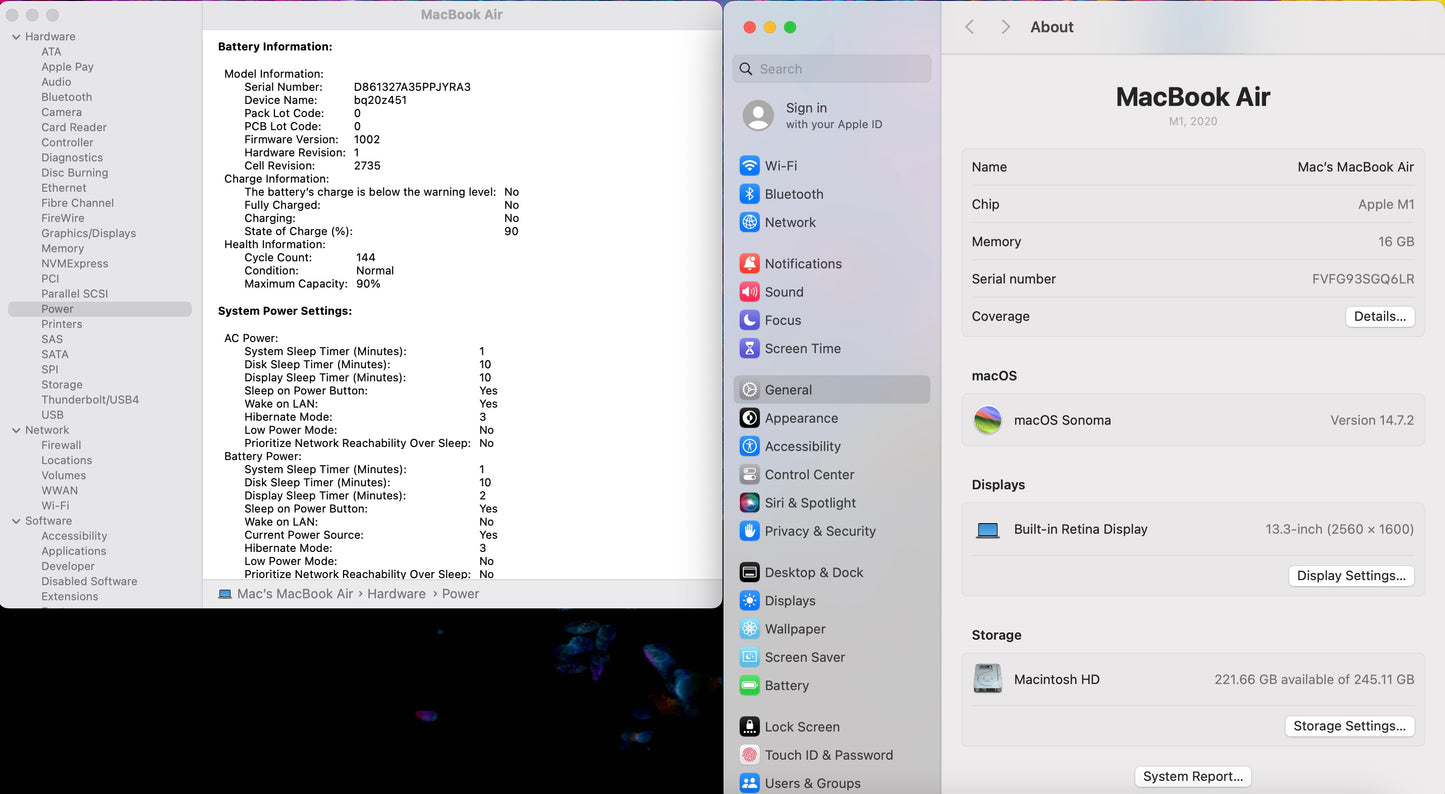Viewport: 1445px width, 794px height.
Task: Open the Privacy & Security pane
Action: click(819, 531)
